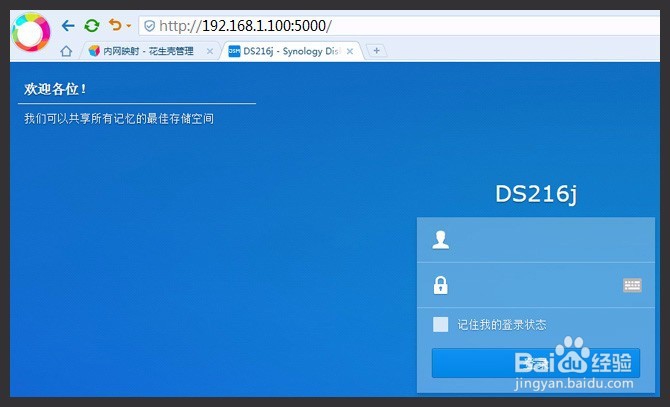Close the 内网映射 - 花生壳管理 tab
This screenshot has height=407, width=670.
(209, 51)
